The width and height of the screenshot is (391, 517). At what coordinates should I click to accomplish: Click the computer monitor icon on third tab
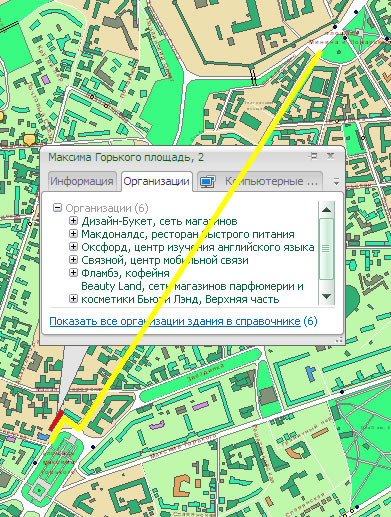point(207,182)
